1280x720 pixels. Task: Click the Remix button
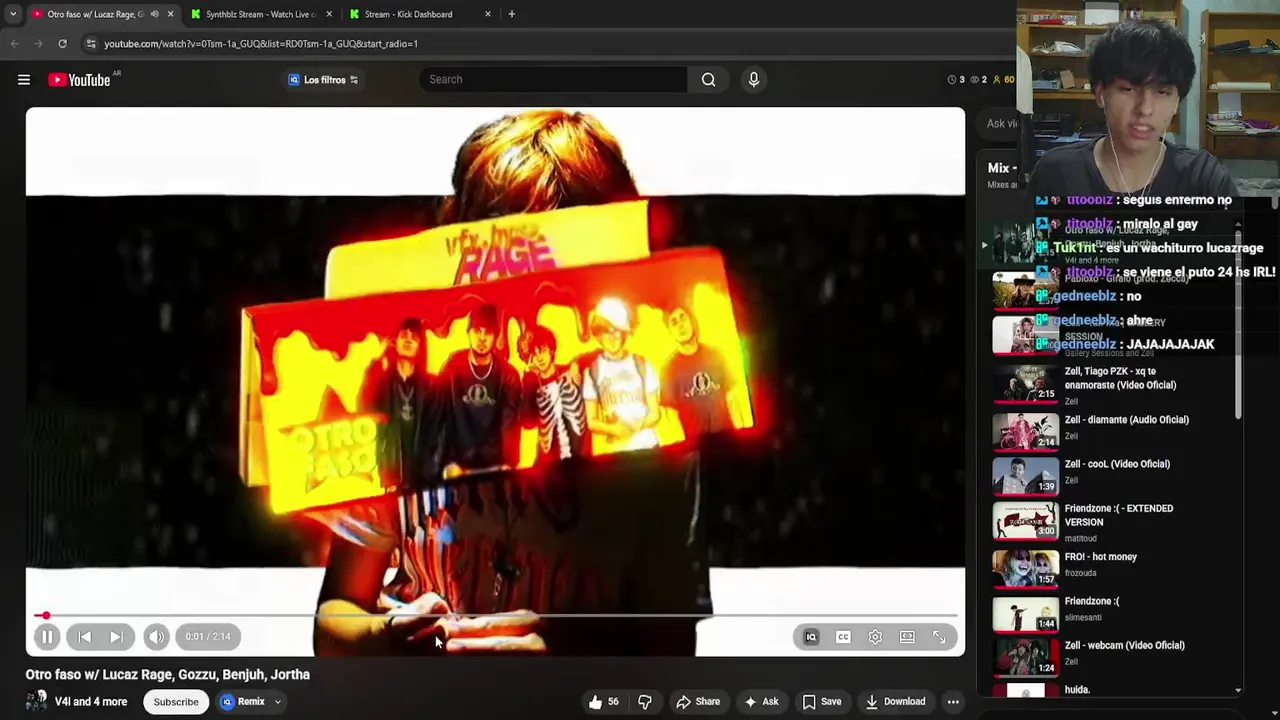point(243,702)
